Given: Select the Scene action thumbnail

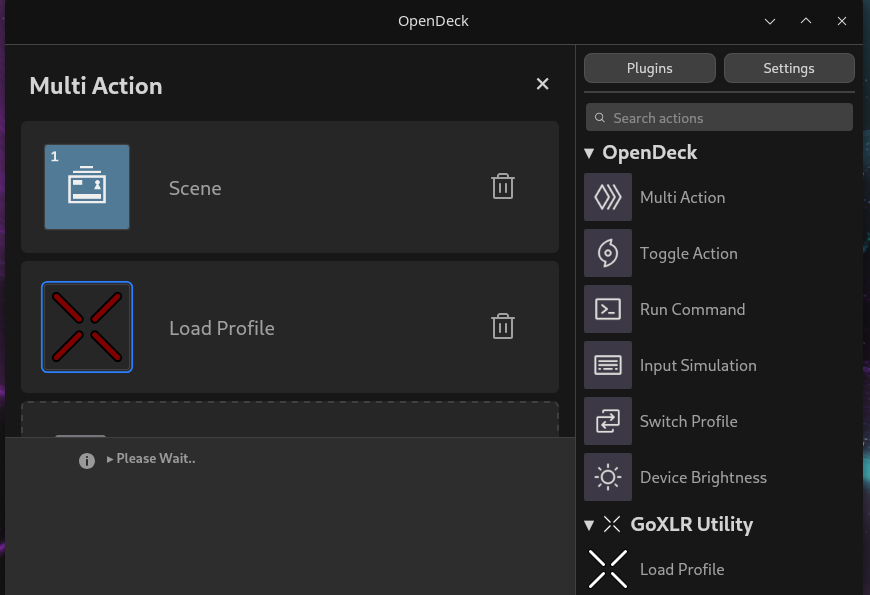Looking at the screenshot, I should [87, 186].
